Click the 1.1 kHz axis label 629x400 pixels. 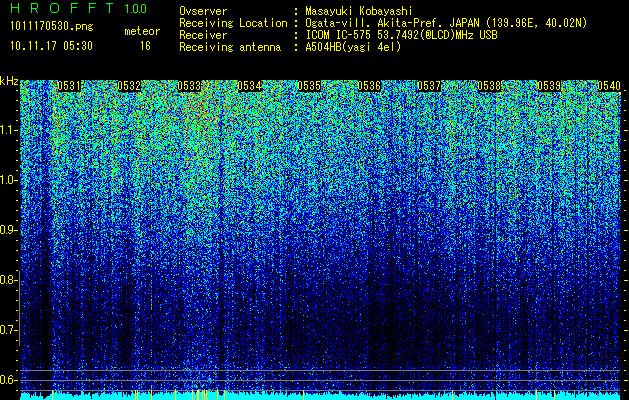point(8,130)
